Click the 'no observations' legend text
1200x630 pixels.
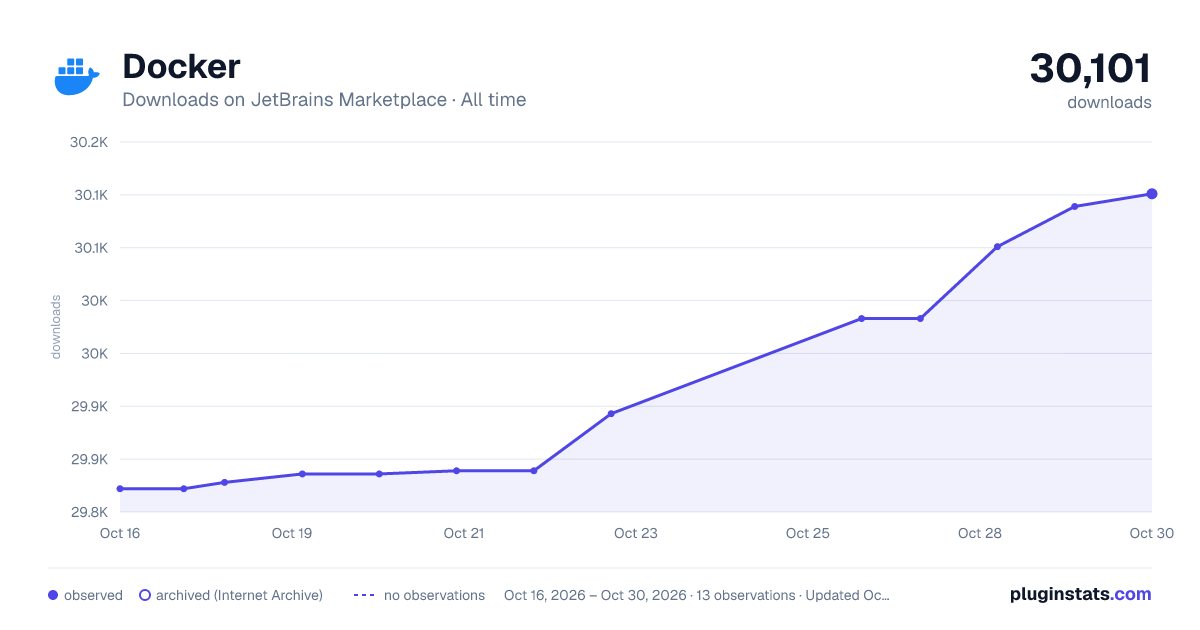tap(434, 595)
